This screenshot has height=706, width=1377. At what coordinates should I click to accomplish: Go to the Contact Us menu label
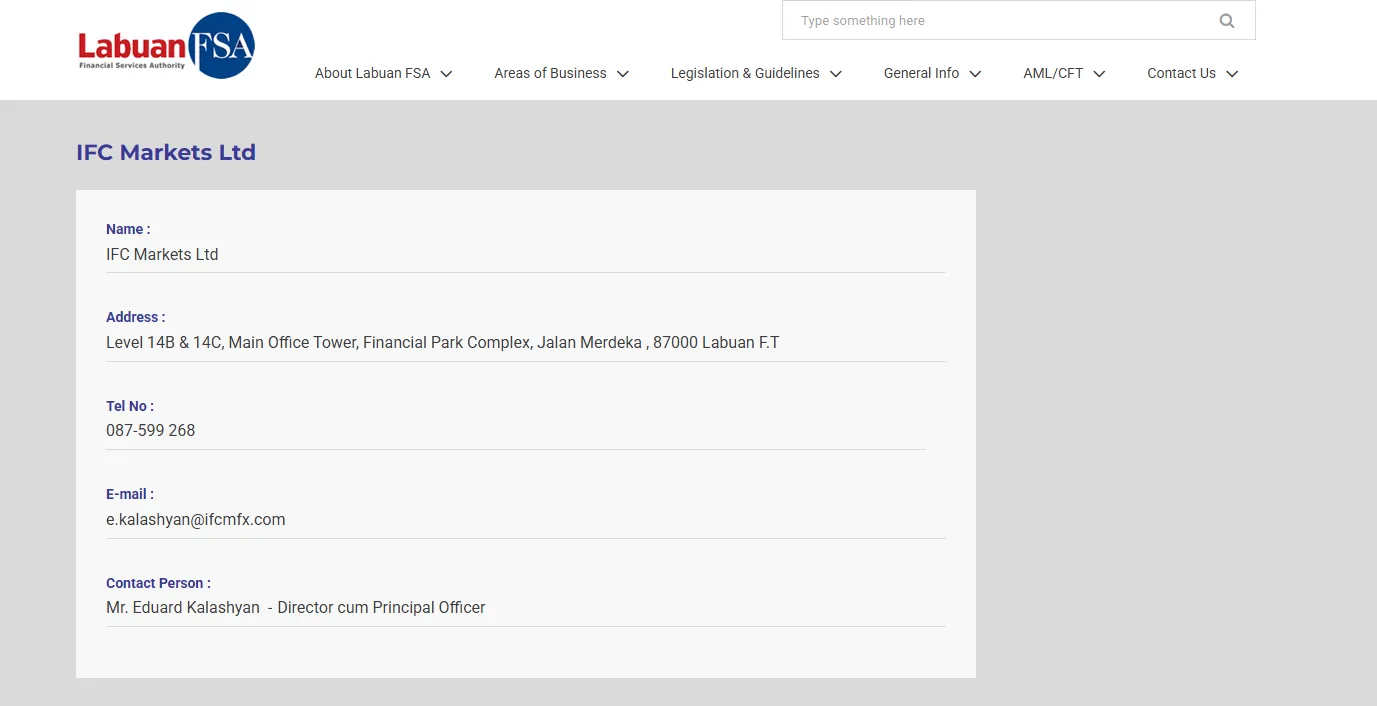click(1181, 73)
